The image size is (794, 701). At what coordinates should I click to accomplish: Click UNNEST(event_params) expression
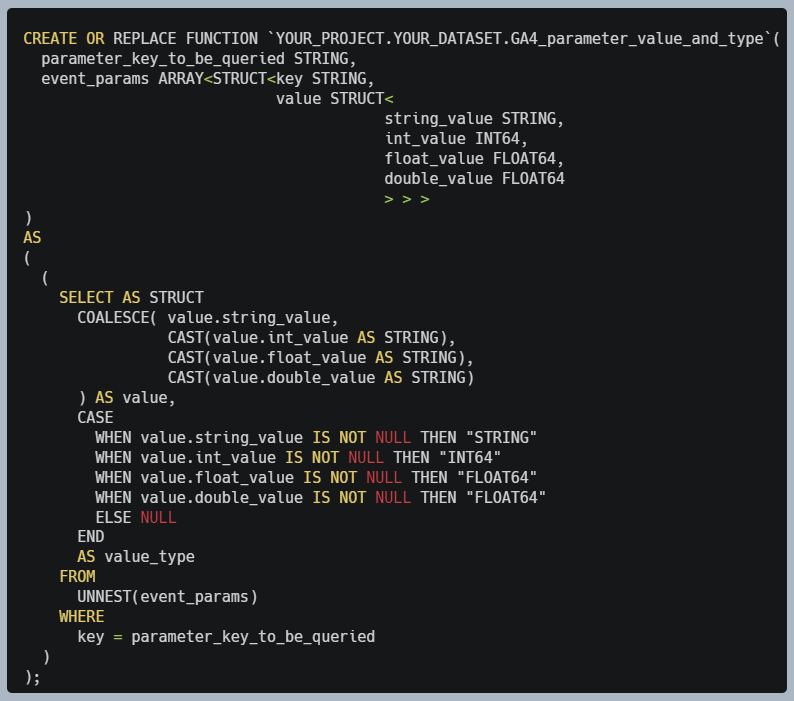pyautogui.click(x=168, y=597)
